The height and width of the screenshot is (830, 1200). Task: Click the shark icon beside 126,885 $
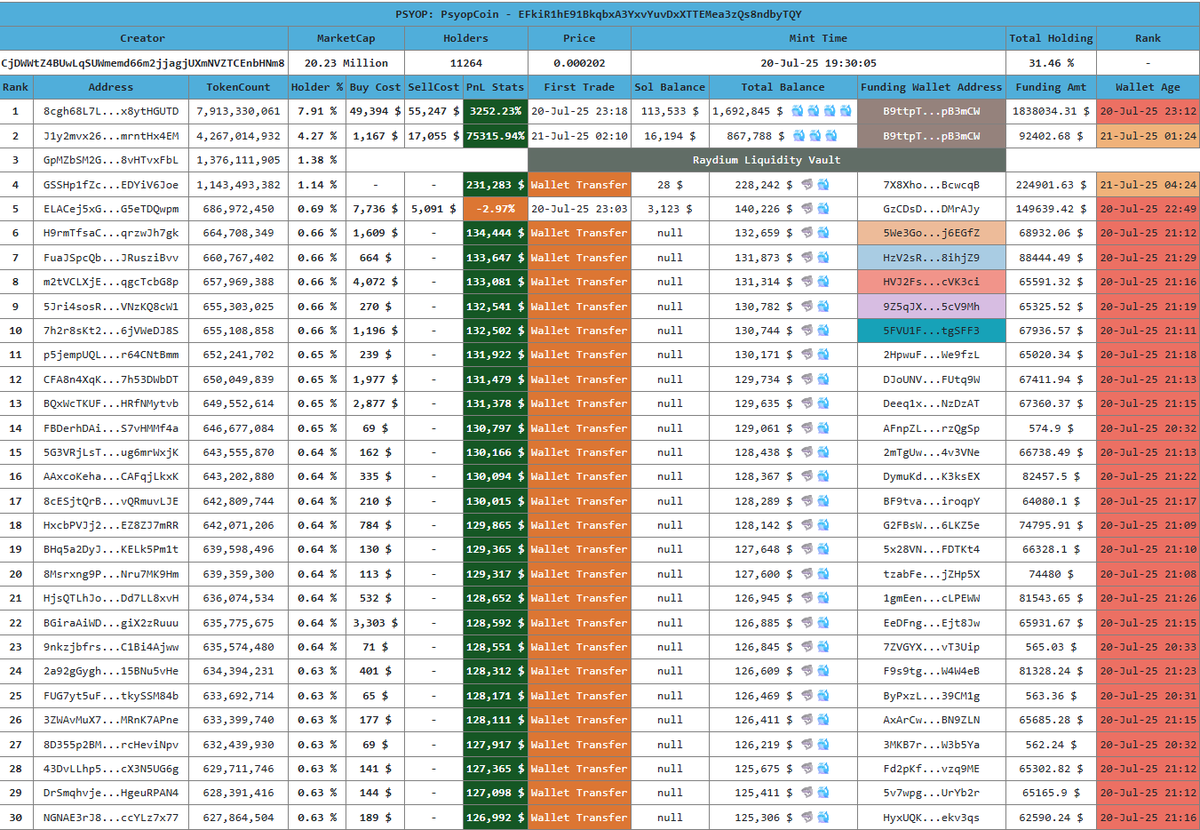coord(805,622)
